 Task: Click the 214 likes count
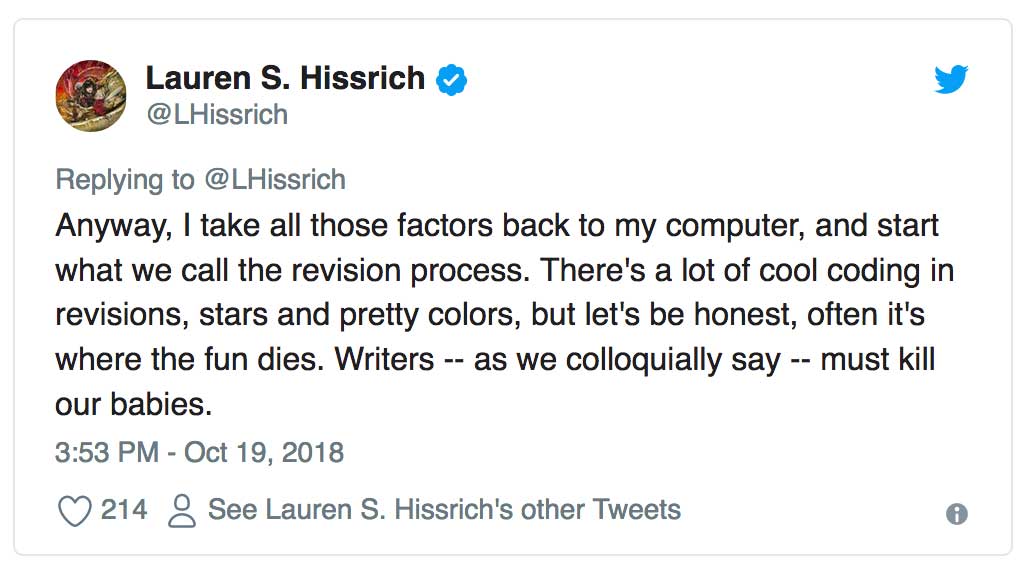(124, 510)
